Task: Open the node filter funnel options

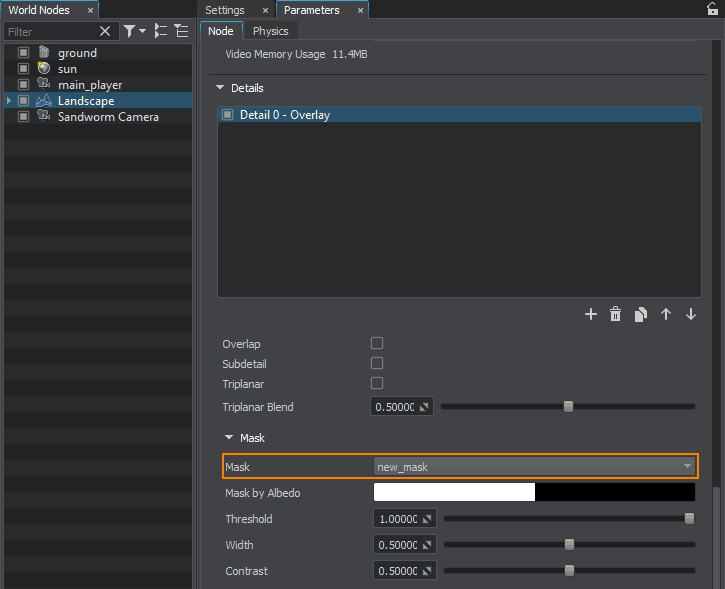Action: pos(133,32)
